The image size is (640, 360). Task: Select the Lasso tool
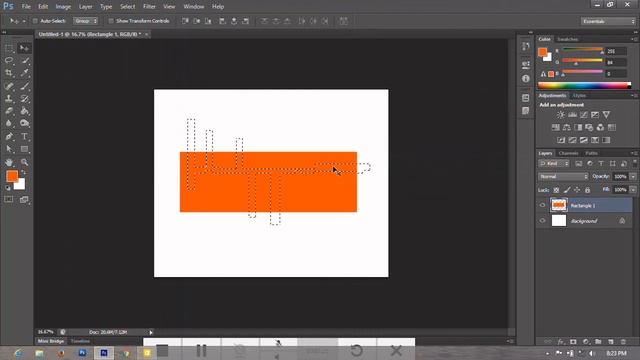coord(9,61)
